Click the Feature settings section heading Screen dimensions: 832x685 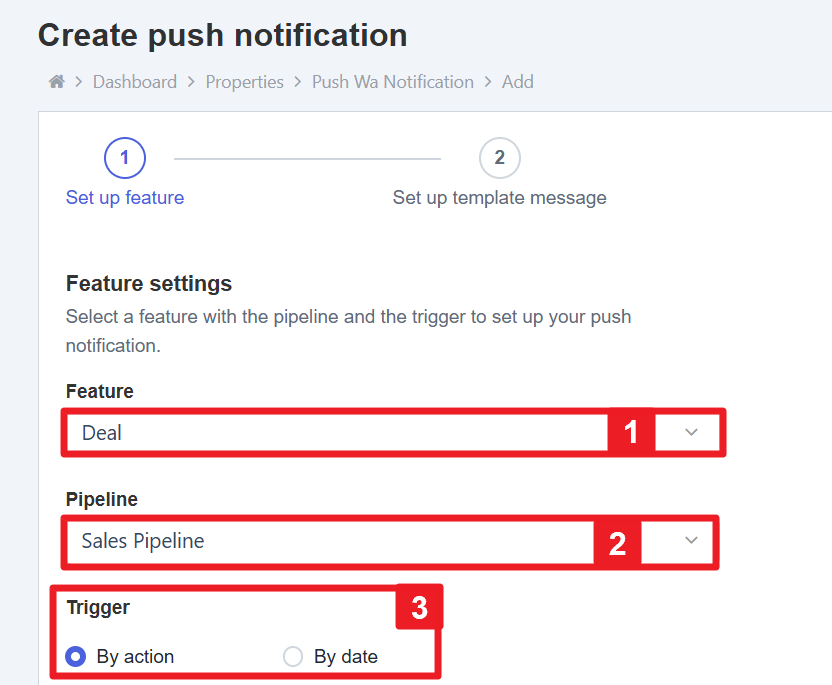(149, 284)
